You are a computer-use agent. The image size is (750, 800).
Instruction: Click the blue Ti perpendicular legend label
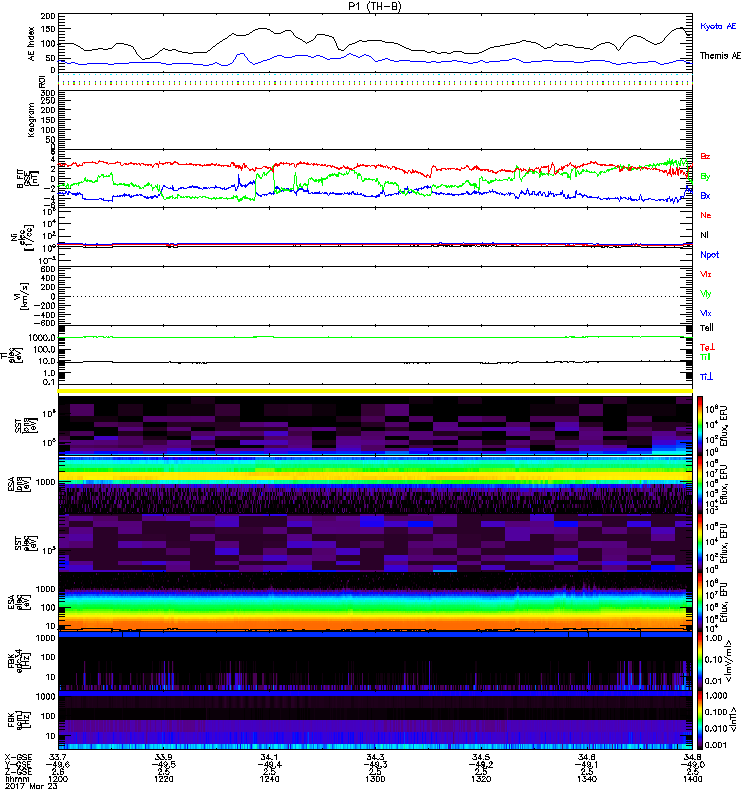click(x=706, y=377)
